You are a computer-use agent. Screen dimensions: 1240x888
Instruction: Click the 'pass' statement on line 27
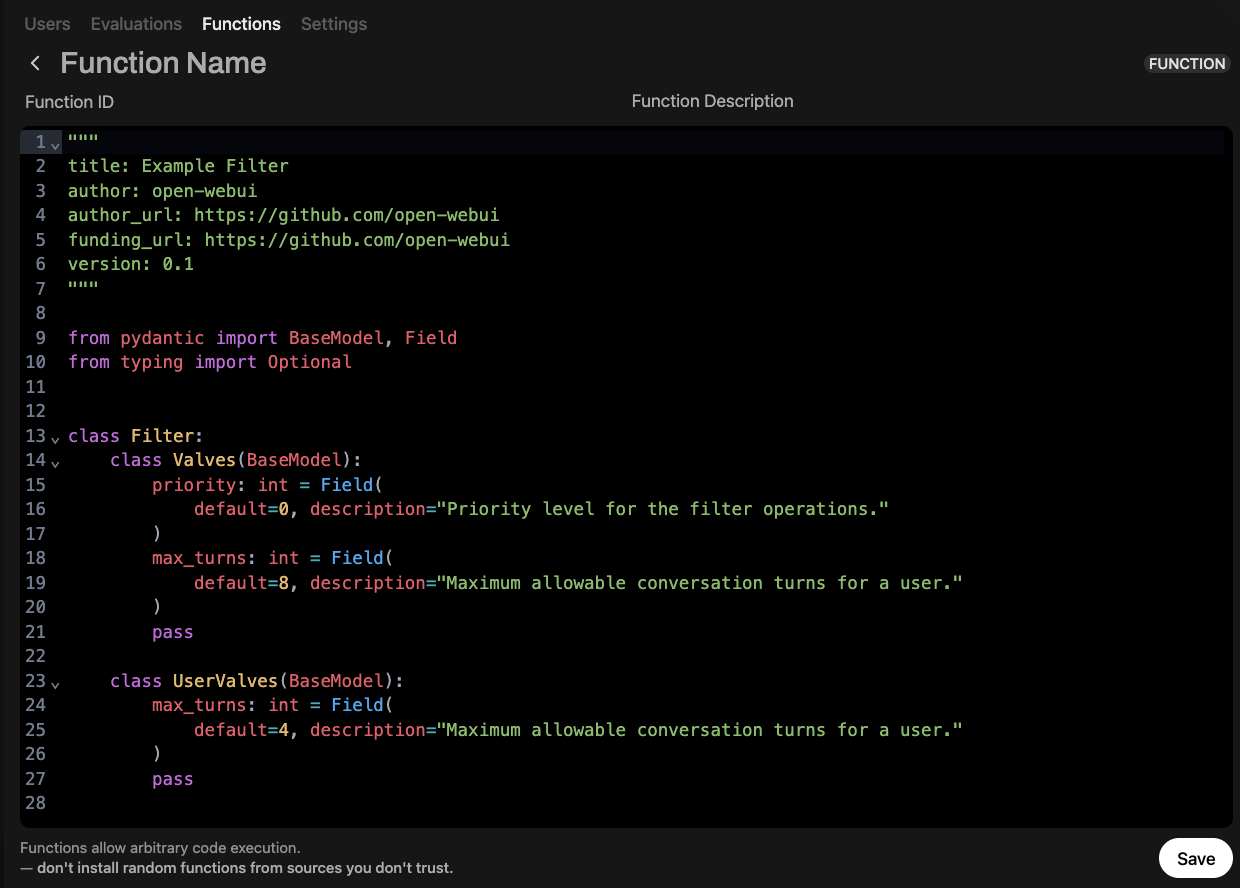point(173,779)
